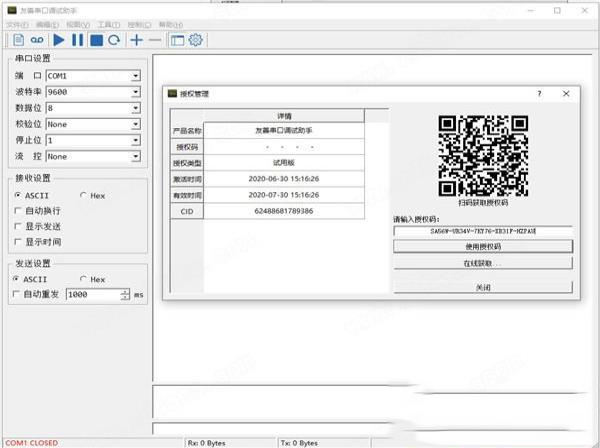Enable the 自动换行 checkbox
Viewport: 600px width, 448px height.
point(16,211)
